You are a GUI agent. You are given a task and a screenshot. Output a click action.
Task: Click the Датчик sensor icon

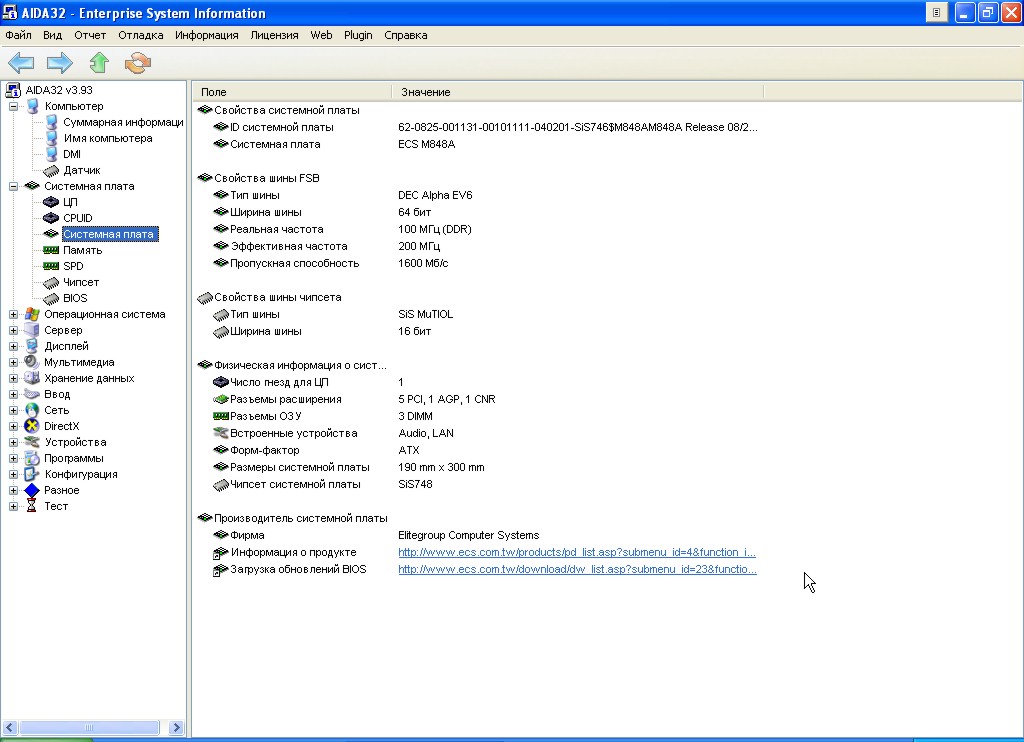[51, 170]
